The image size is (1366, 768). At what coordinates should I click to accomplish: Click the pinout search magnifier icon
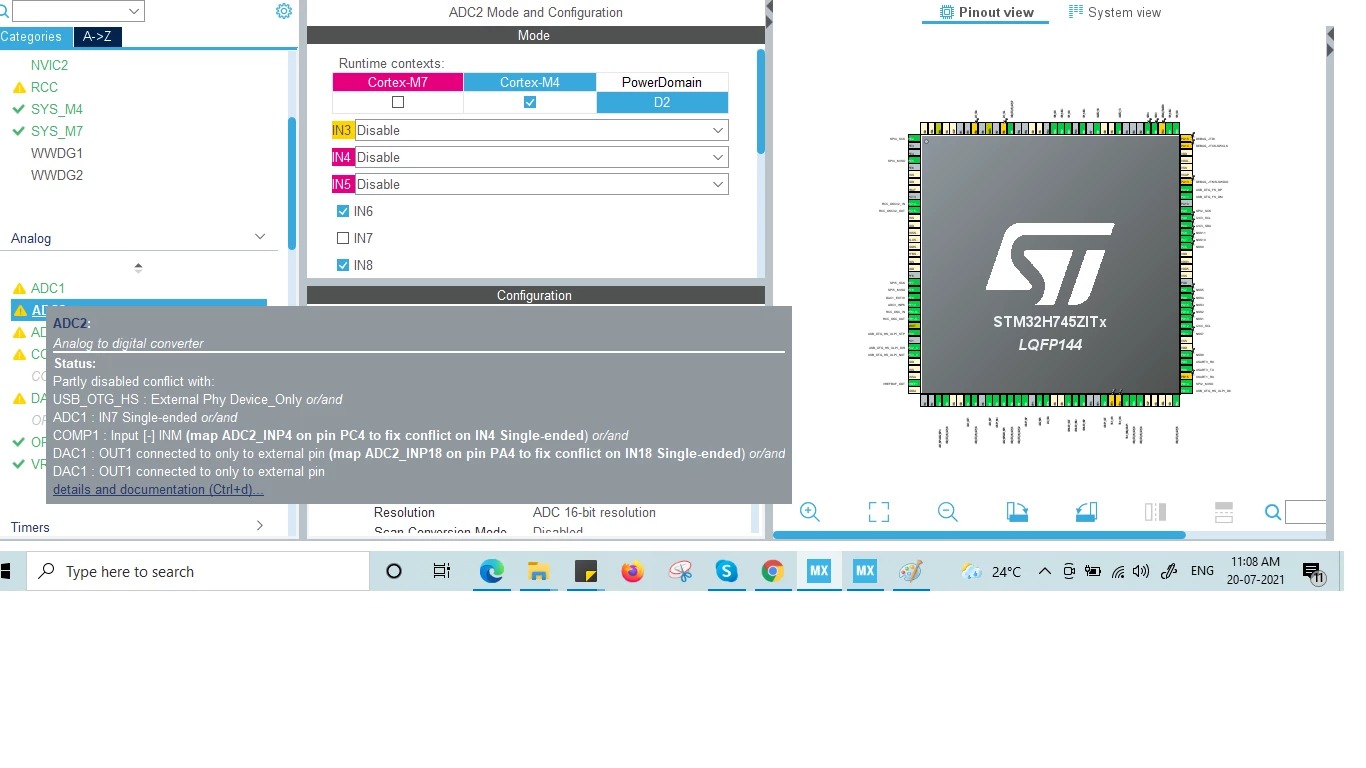click(1273, 512)
